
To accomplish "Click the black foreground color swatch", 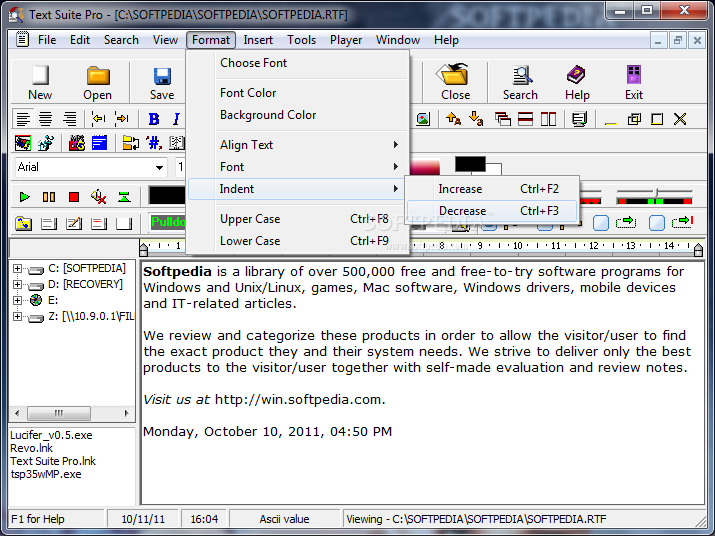I will (470, 164).
